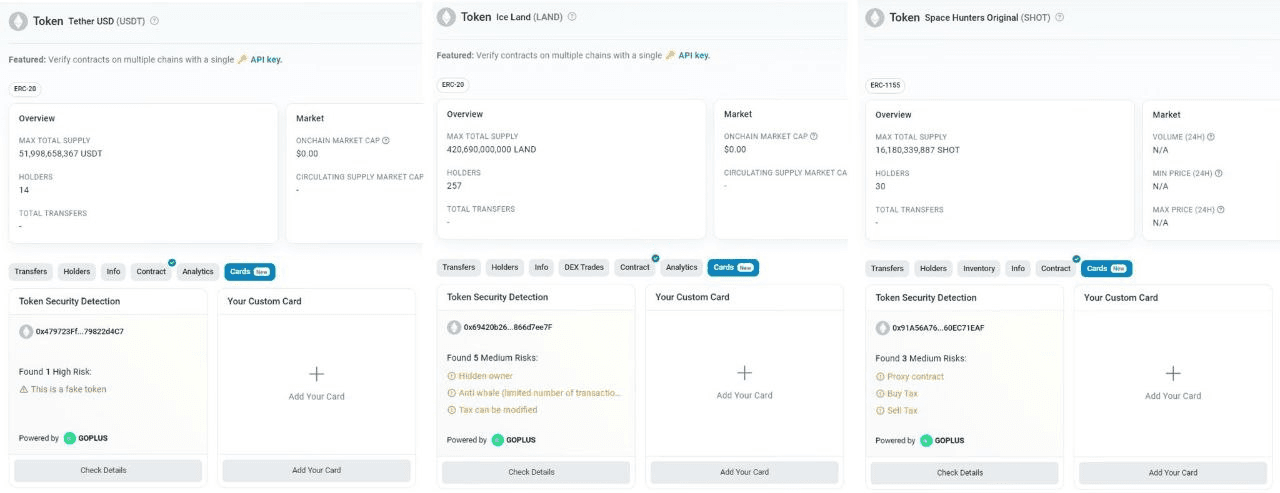The image size is (1280, 493).
Task: Click the '420,690,000,000 LAND' supply value
Action: tap(491, 149)
